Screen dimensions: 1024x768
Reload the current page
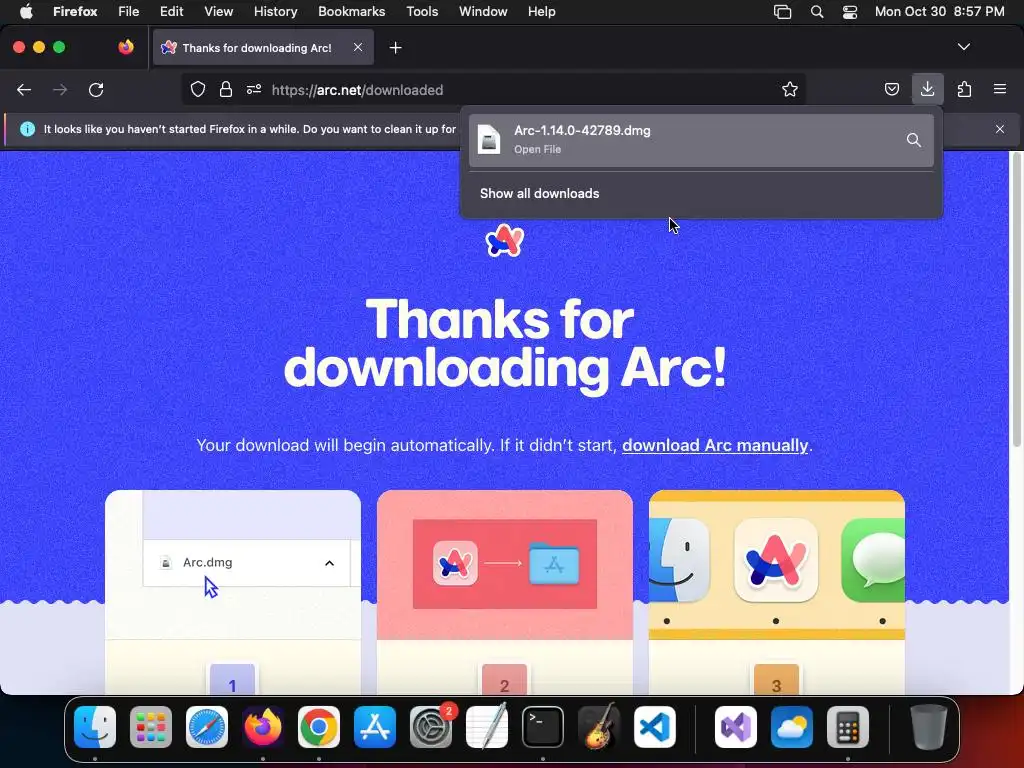(96, 89)
